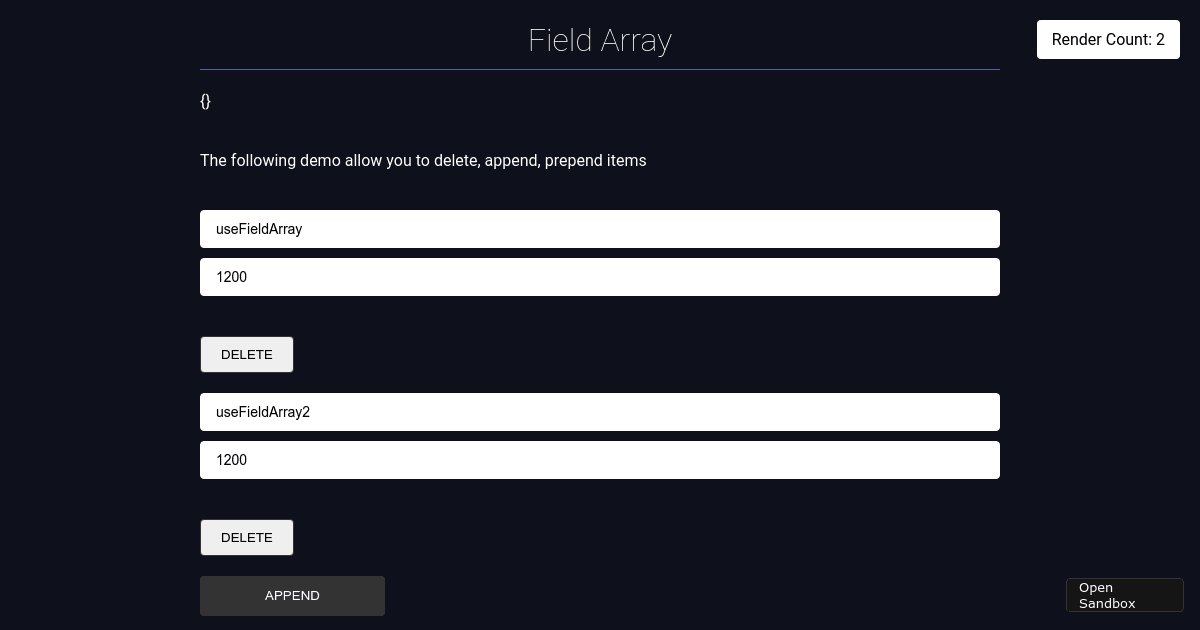The height and width of the screenshot is (630, 1200).
Task: Select the second '1200' value field
Action: point(600,460)
